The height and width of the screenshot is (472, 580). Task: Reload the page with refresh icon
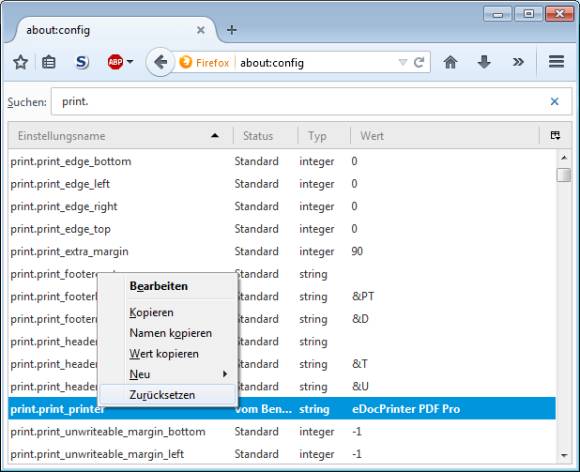(419, 62)
